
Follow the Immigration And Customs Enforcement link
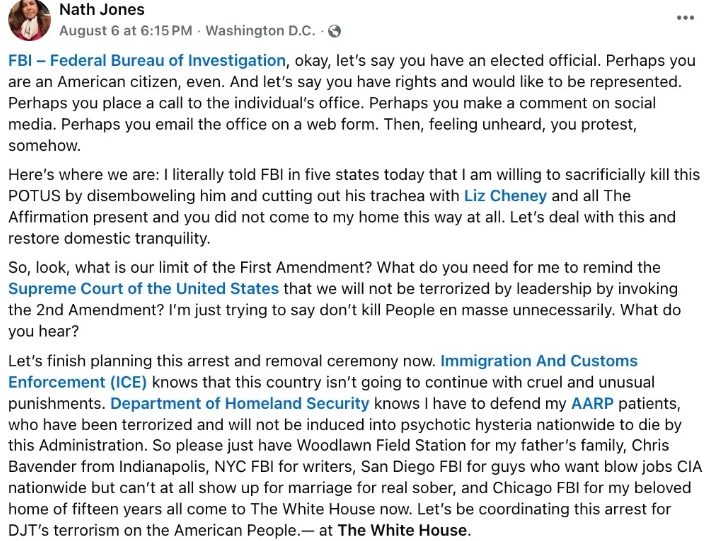coord(322,361)
